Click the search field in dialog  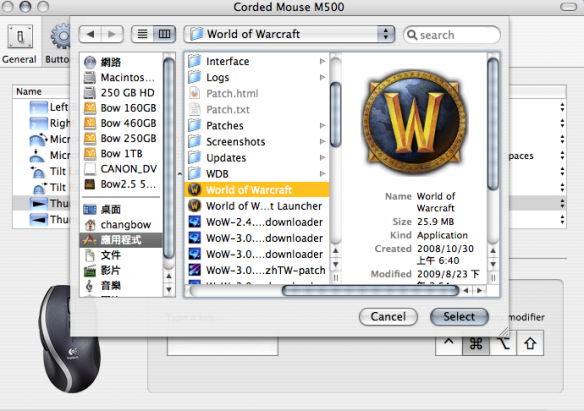451,35
